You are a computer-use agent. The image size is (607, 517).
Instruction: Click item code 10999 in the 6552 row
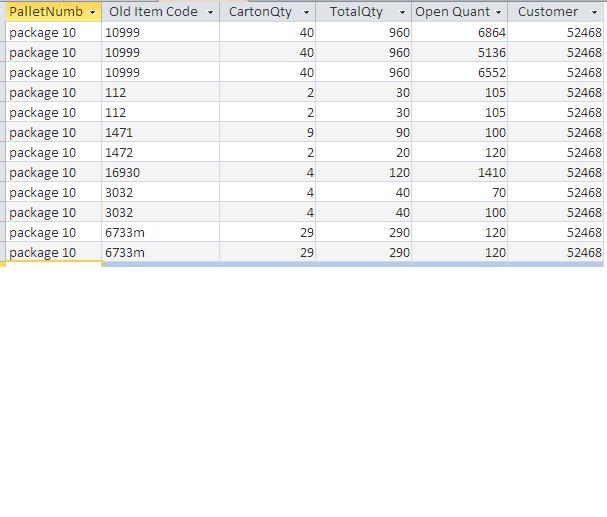point(160,72)
